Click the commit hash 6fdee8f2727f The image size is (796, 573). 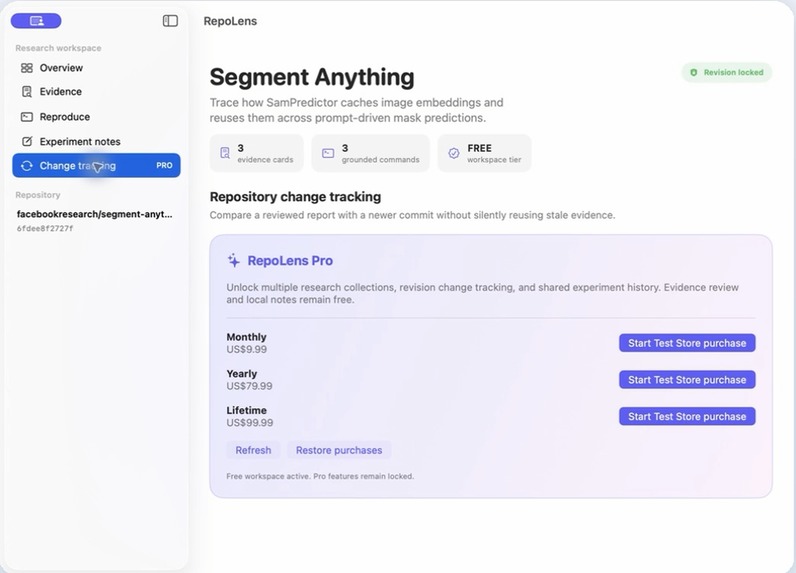click(x=45, y=228)
